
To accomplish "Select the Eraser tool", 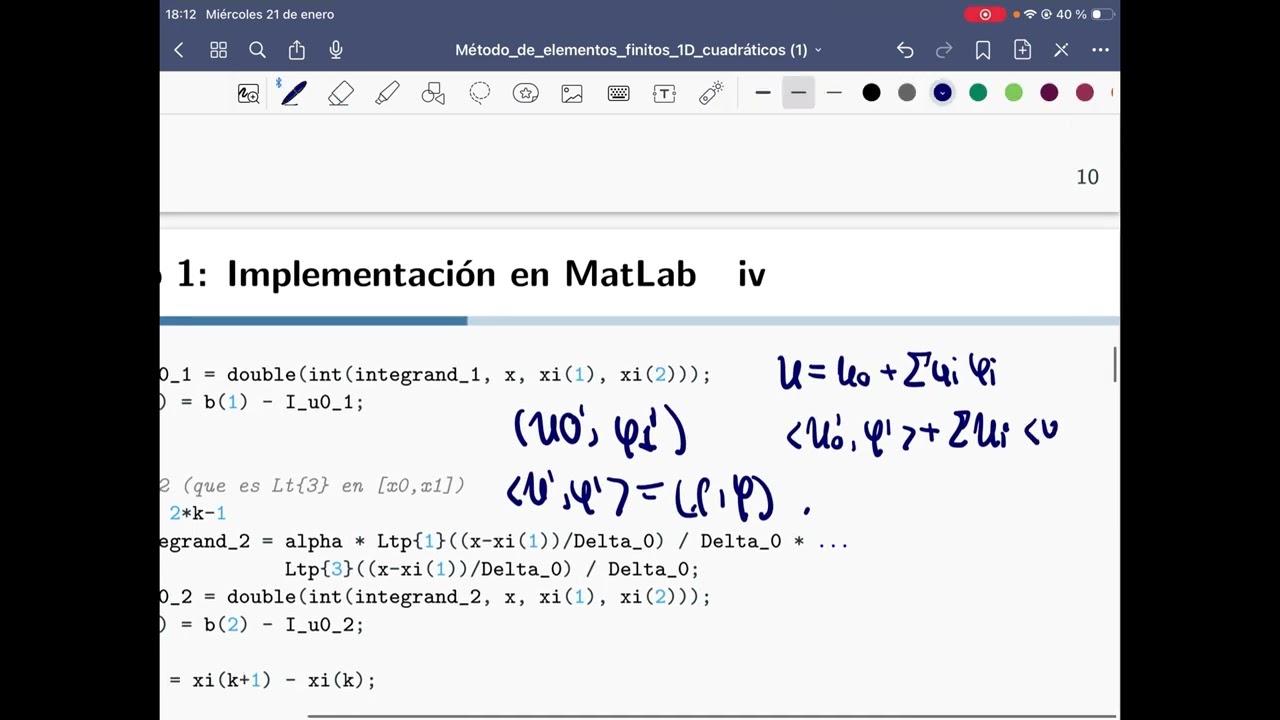I will coord(341,93).
